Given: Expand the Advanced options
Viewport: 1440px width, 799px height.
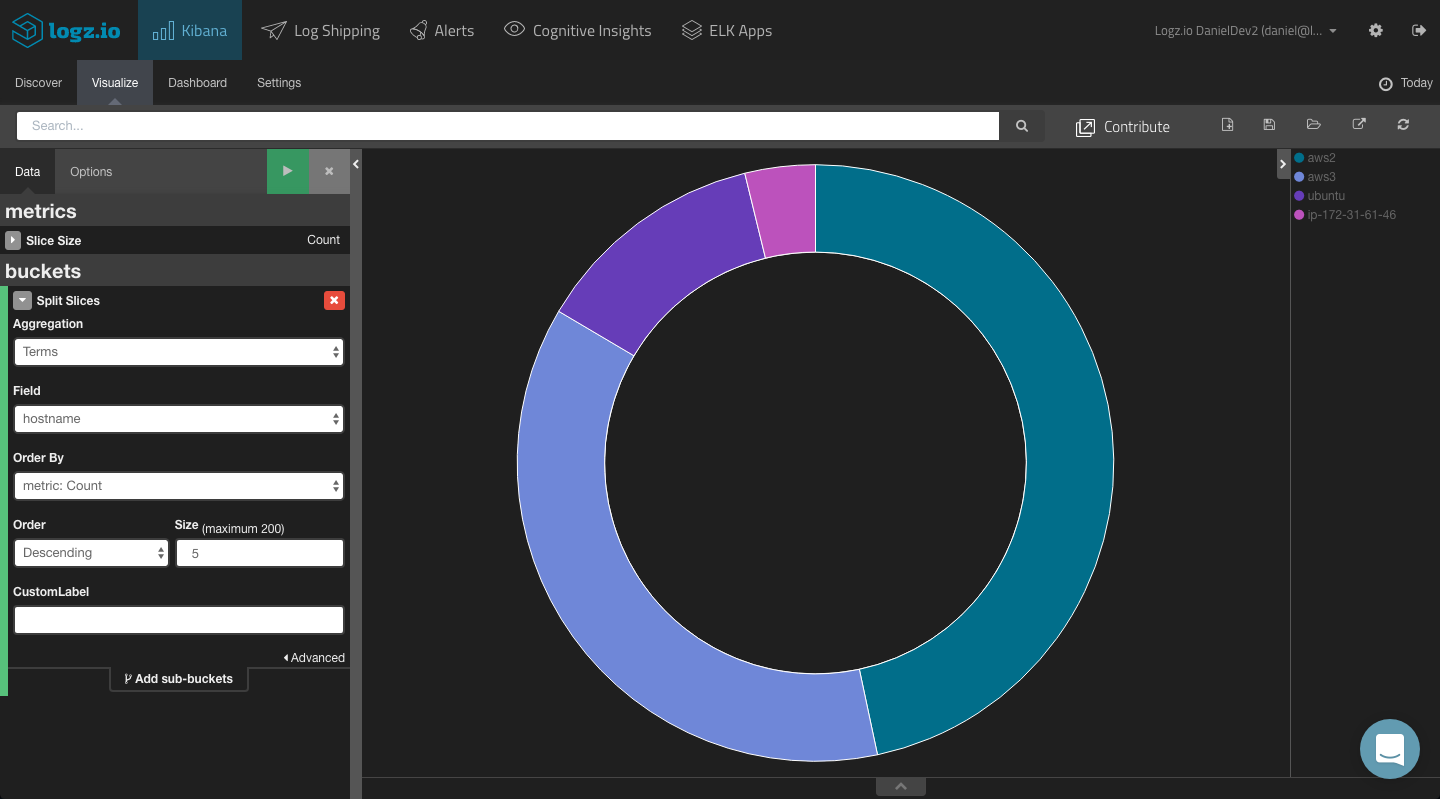Looking at the screenshot, I should point(314,658).
